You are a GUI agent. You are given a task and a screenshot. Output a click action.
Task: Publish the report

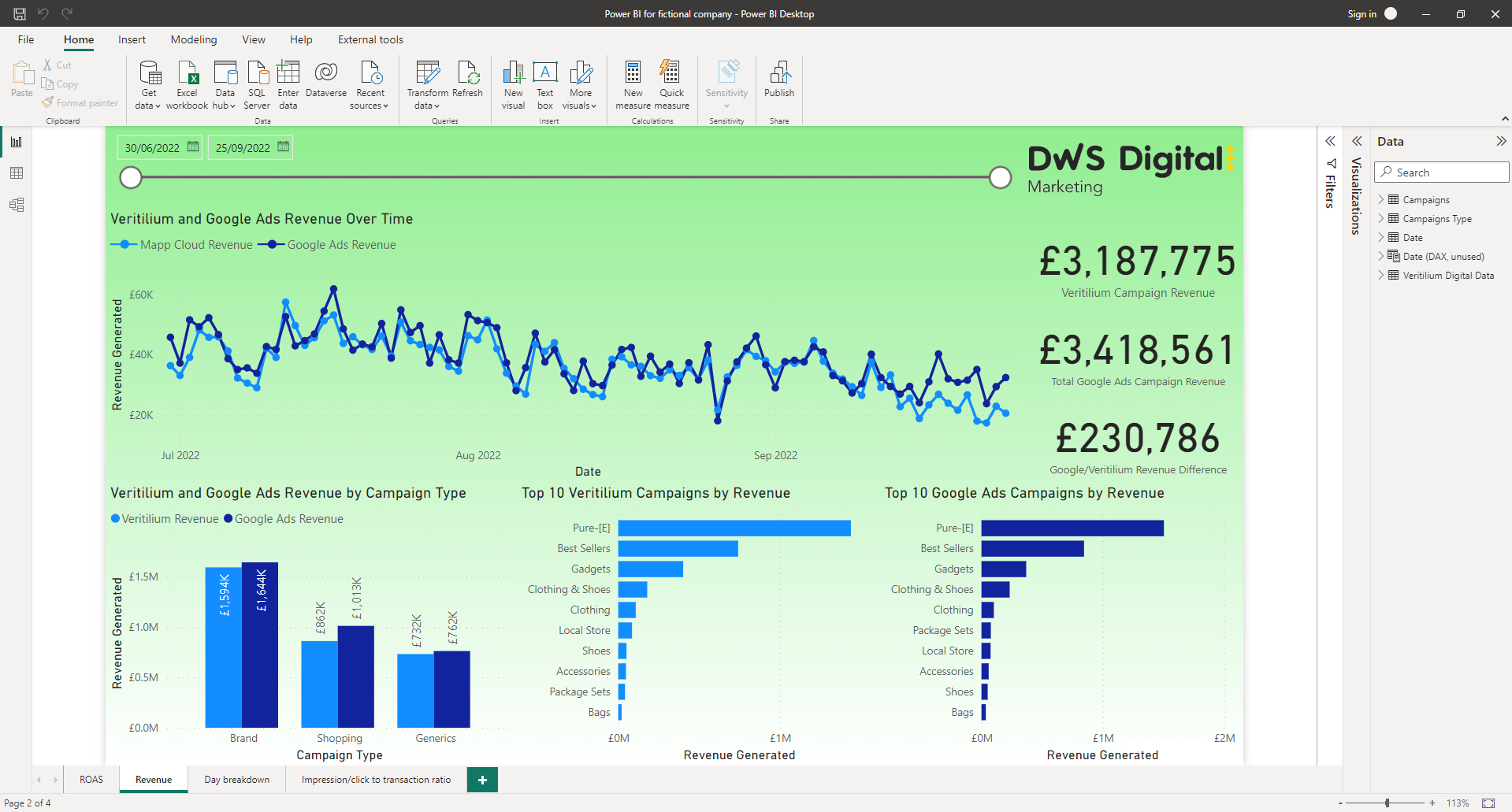coord(779,73)
